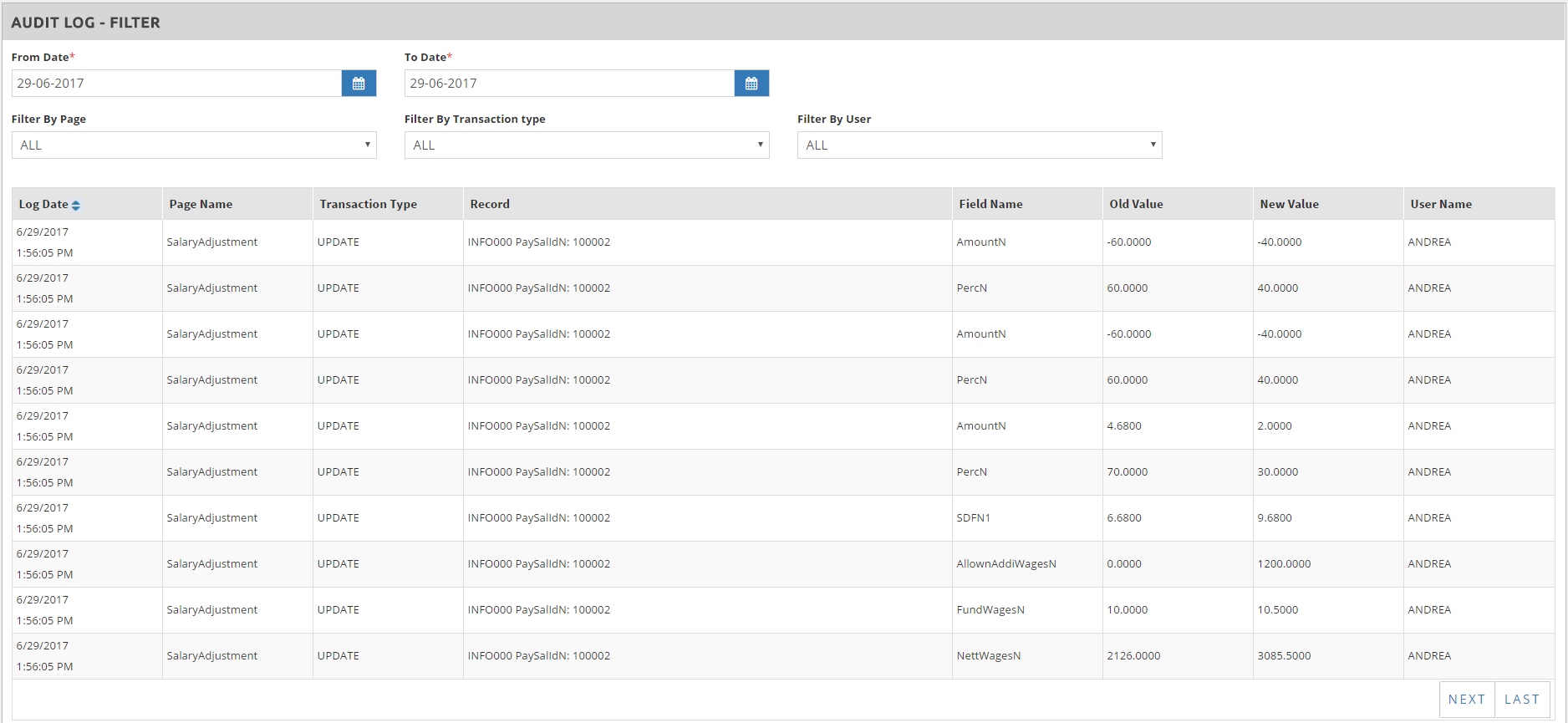1568x723 pixels.
Task: Click the Record column header
Action: point(490,204)
